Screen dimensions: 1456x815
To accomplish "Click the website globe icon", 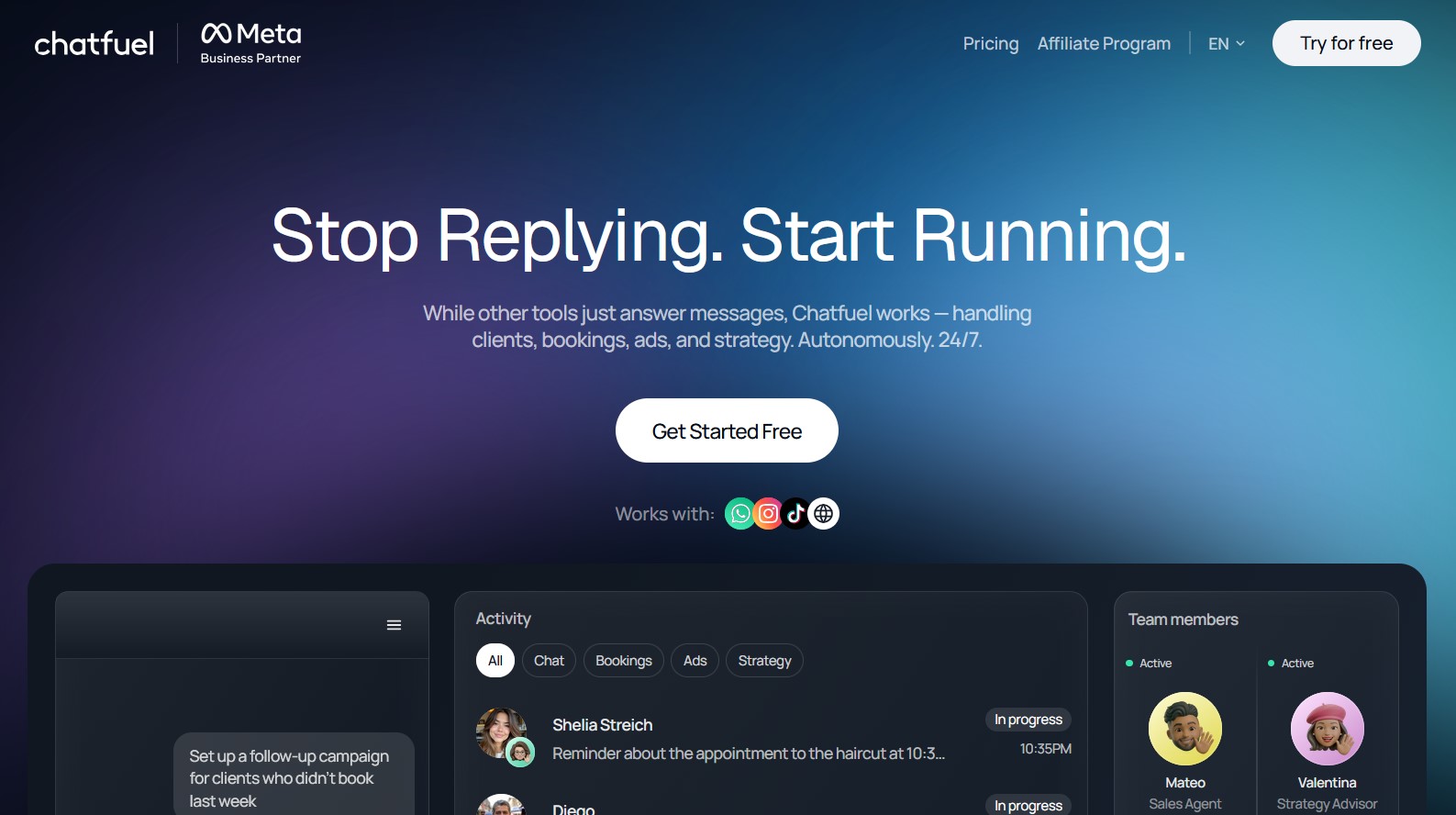I will point(824,514).
